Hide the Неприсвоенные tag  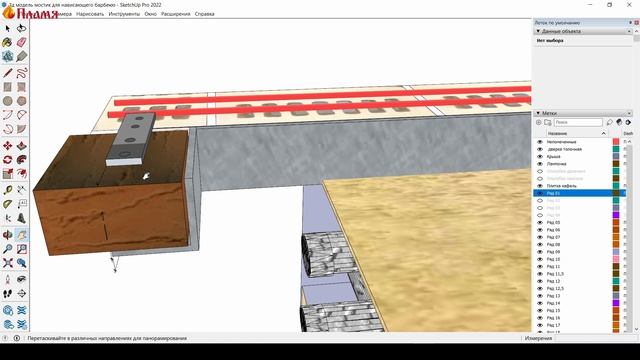[540, 142]
